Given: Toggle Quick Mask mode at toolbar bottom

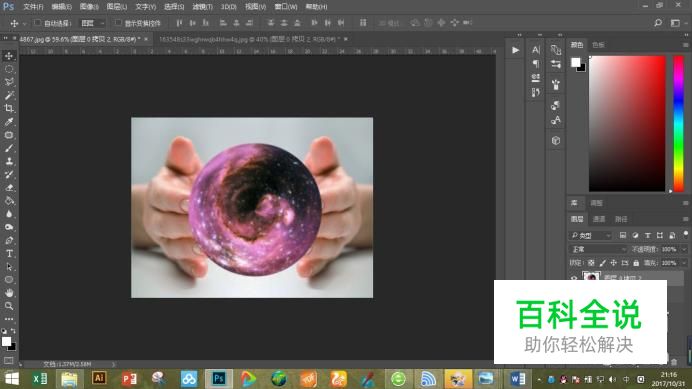Looking at the screenshot, I should pyautogui.click(x=8, y=360).
